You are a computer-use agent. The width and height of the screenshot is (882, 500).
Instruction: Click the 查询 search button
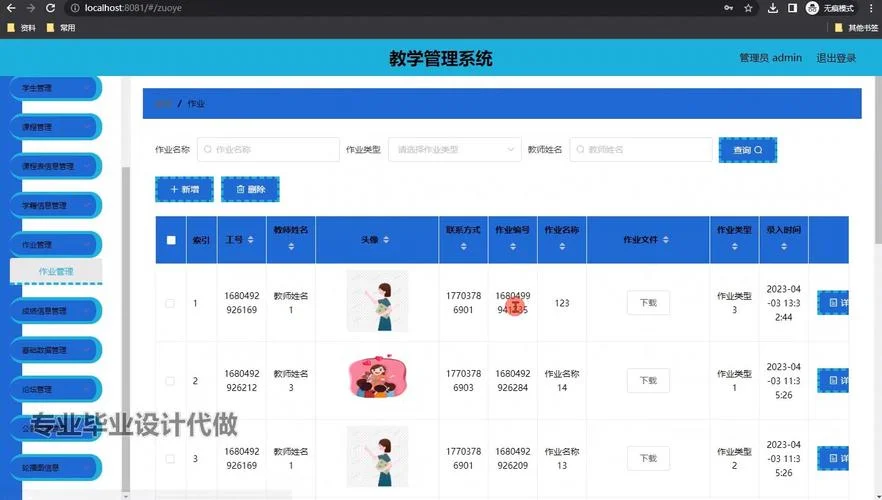pos(748,150)
